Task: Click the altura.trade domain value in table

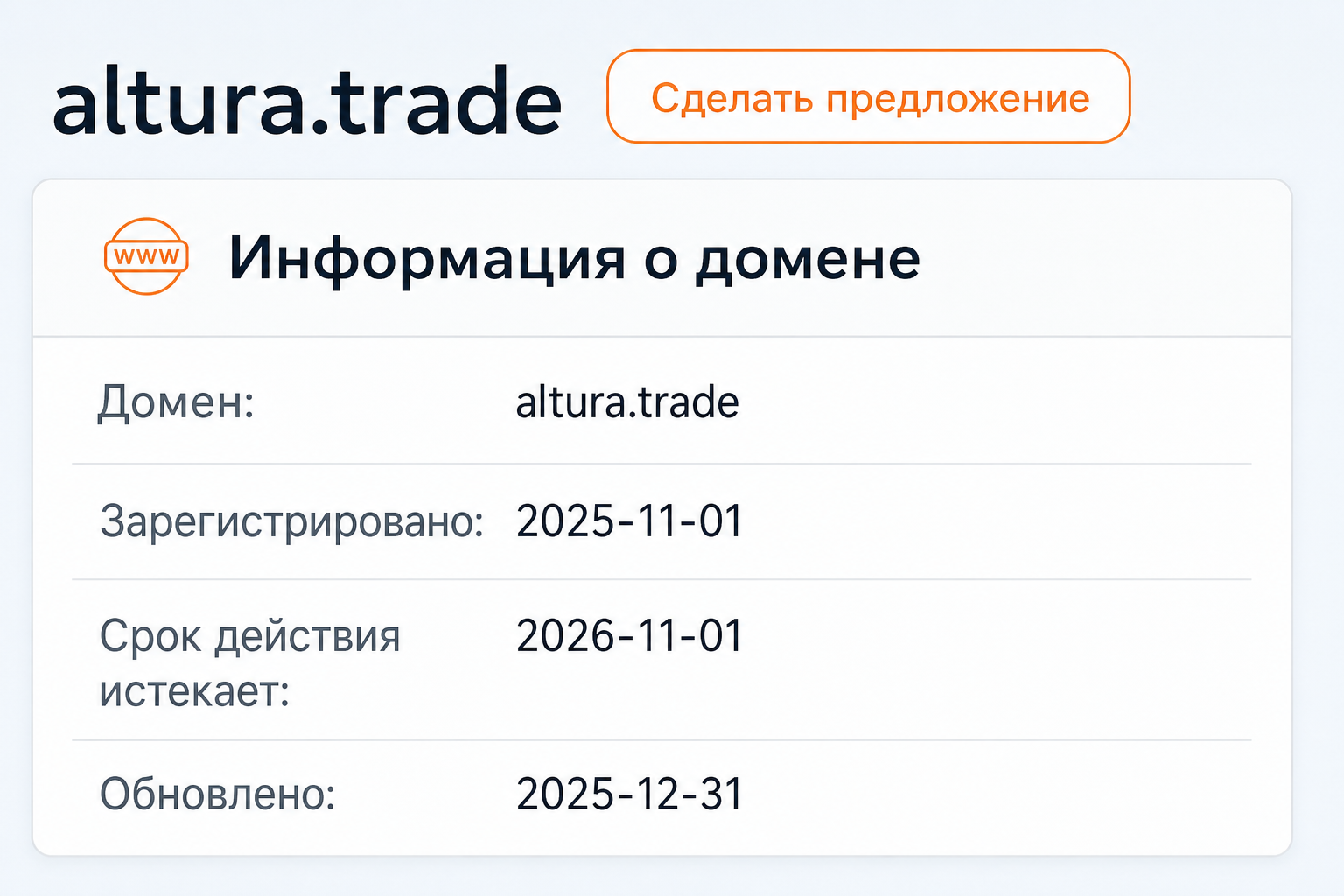Action: click(627, 402)
